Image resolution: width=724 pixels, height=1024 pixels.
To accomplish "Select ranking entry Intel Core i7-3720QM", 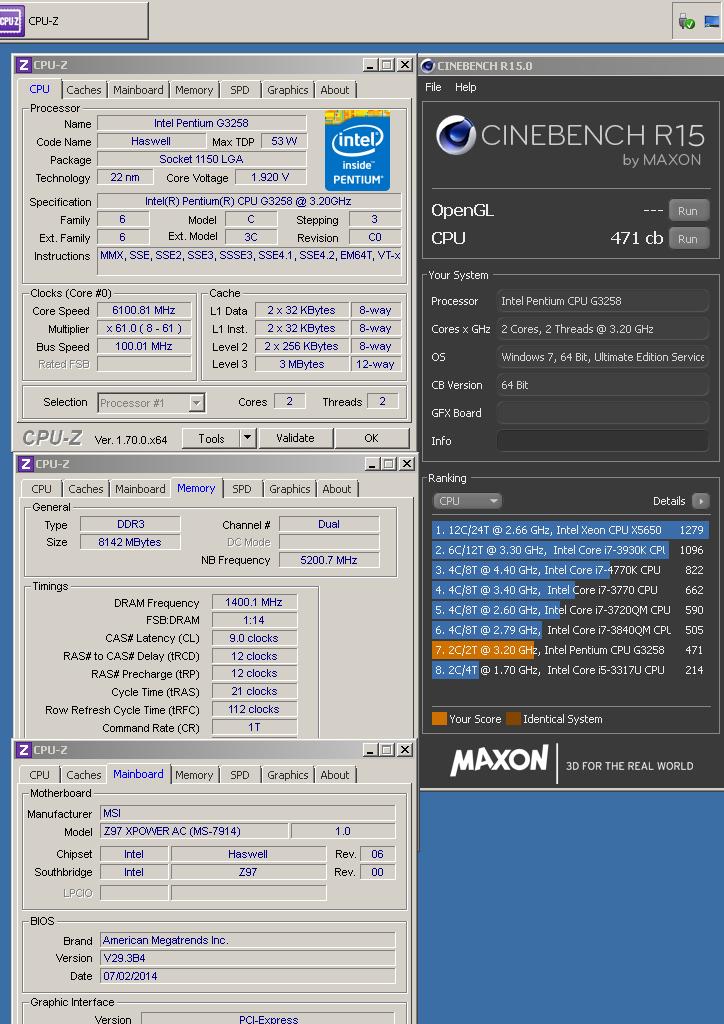I will [x=570, y=610].
